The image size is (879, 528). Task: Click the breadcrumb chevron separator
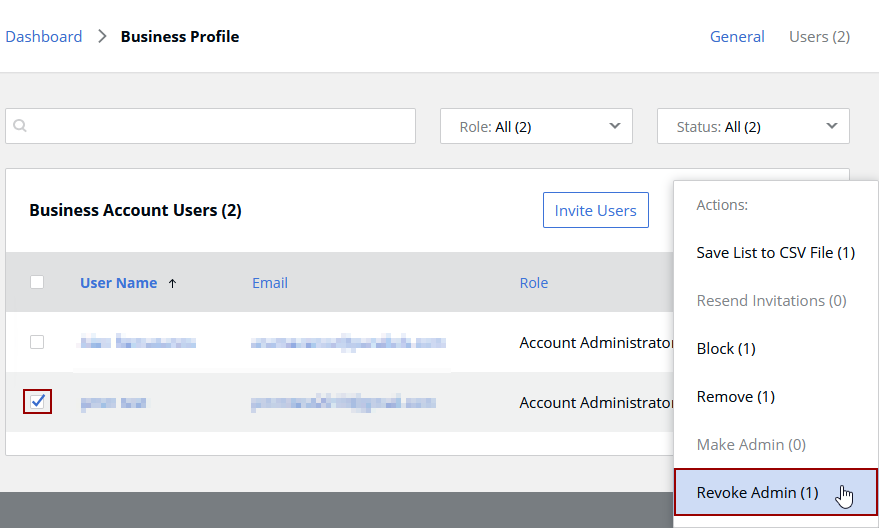102,37
